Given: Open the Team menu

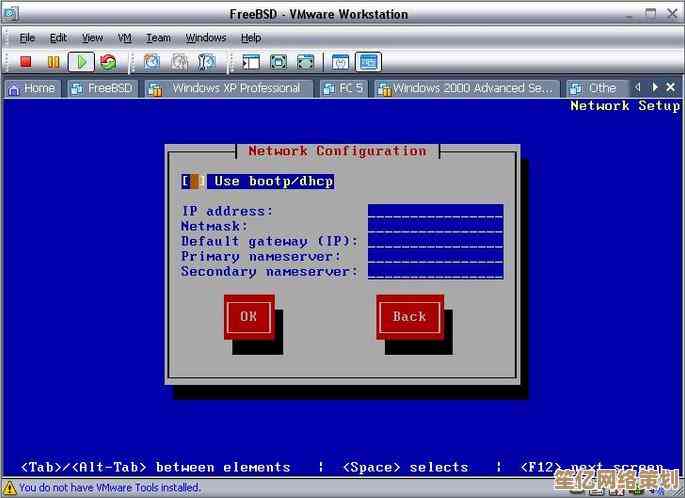Looking at the screenshot, I should [158, 38].
